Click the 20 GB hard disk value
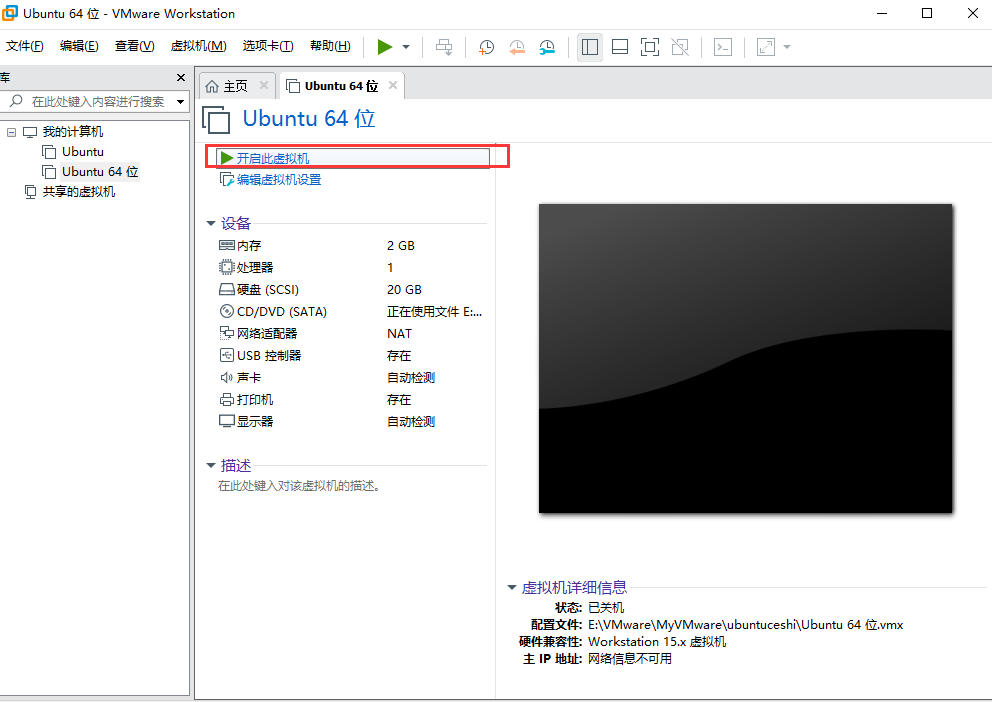This screenshot has height=702, width=992. point(404,290)
